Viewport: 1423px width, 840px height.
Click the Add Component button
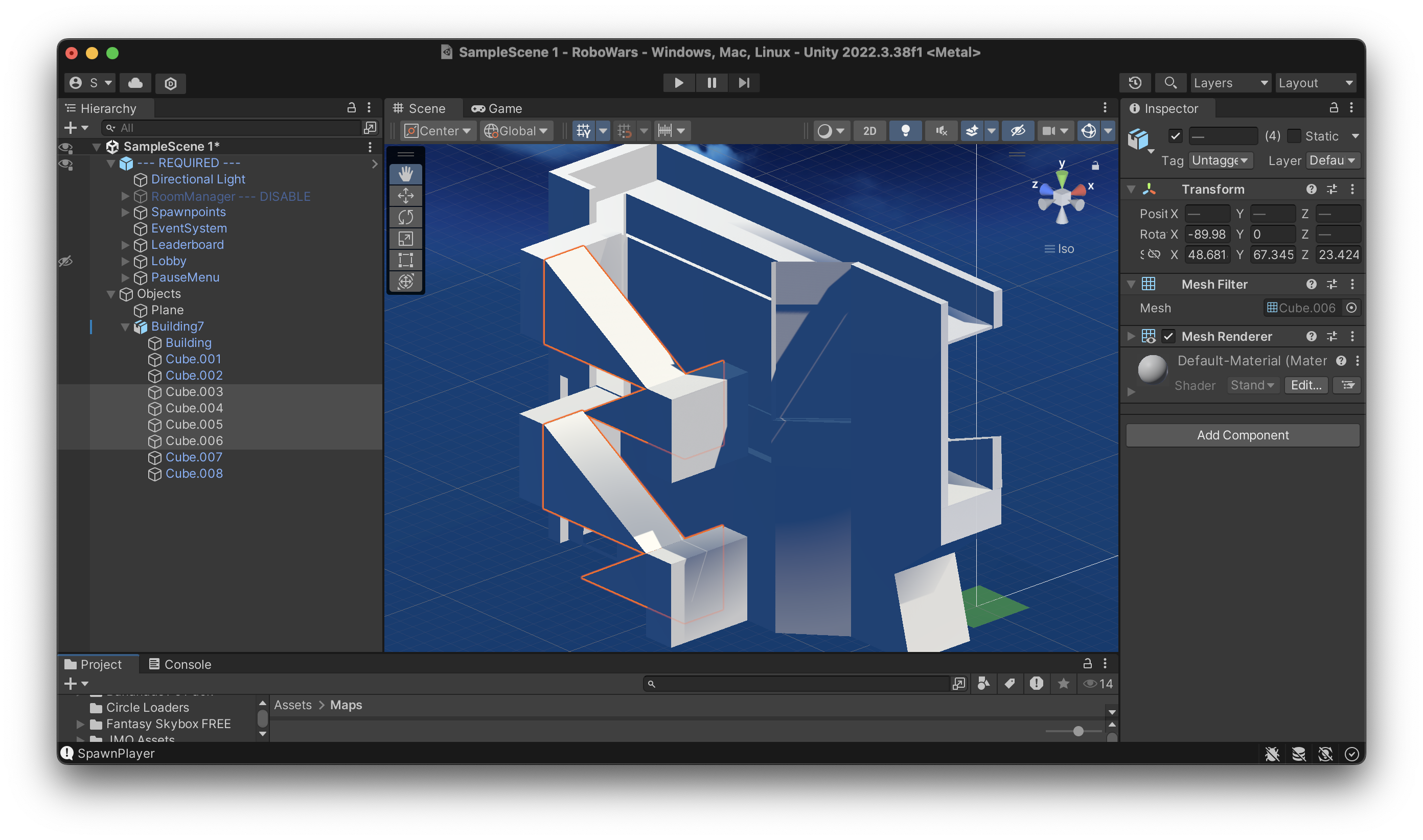tap(1243, 435)
